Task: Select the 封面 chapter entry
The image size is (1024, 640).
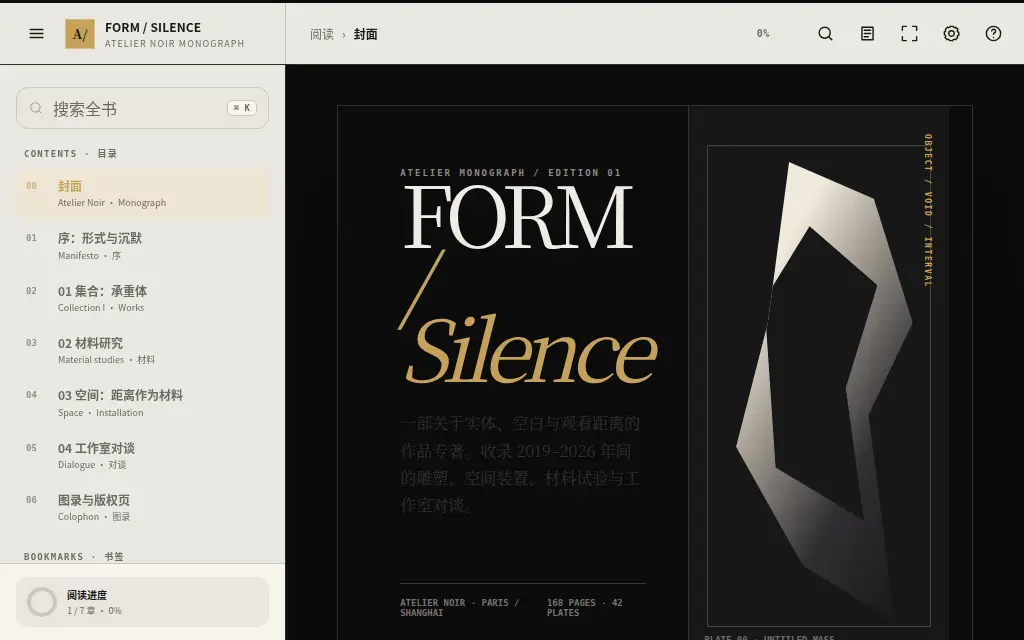Action: (142, 193)
